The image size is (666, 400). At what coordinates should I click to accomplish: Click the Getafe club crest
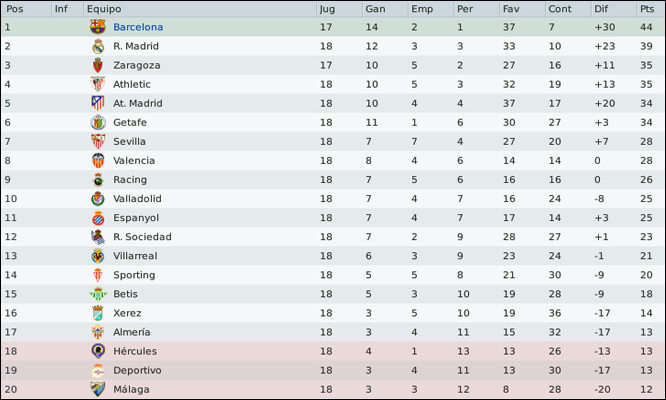coord(98,122)
